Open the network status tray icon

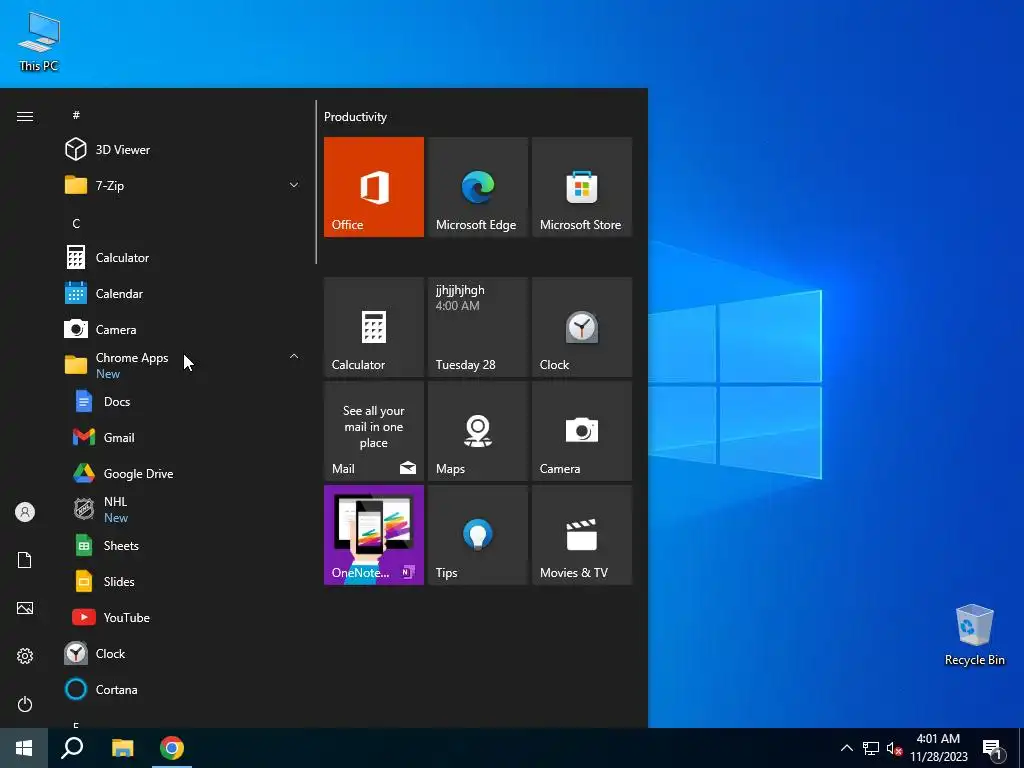[871, 748]
